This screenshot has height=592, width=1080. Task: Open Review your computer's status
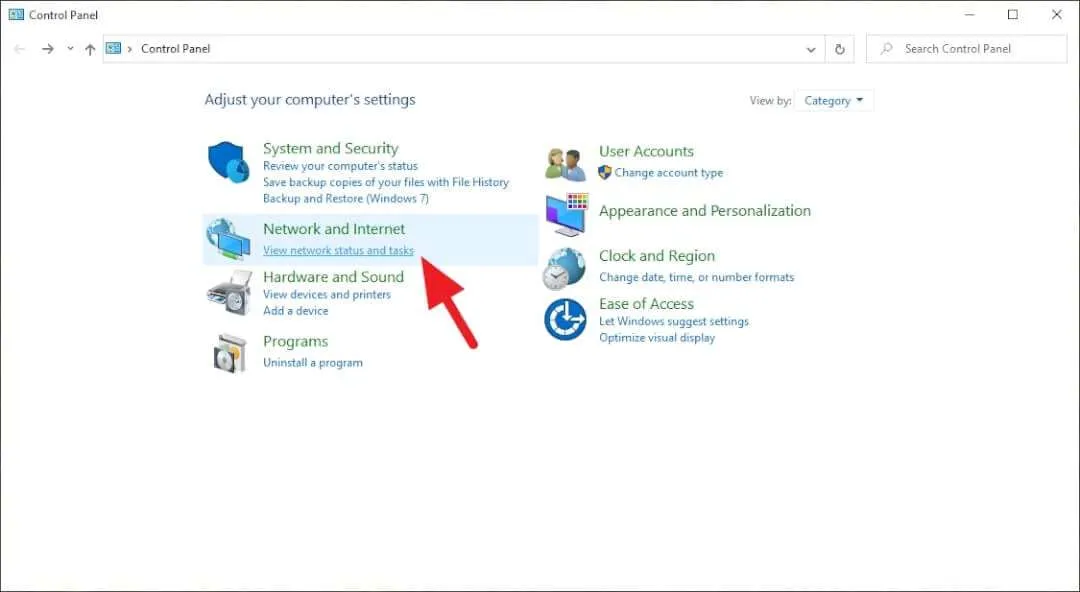point(340,166)
